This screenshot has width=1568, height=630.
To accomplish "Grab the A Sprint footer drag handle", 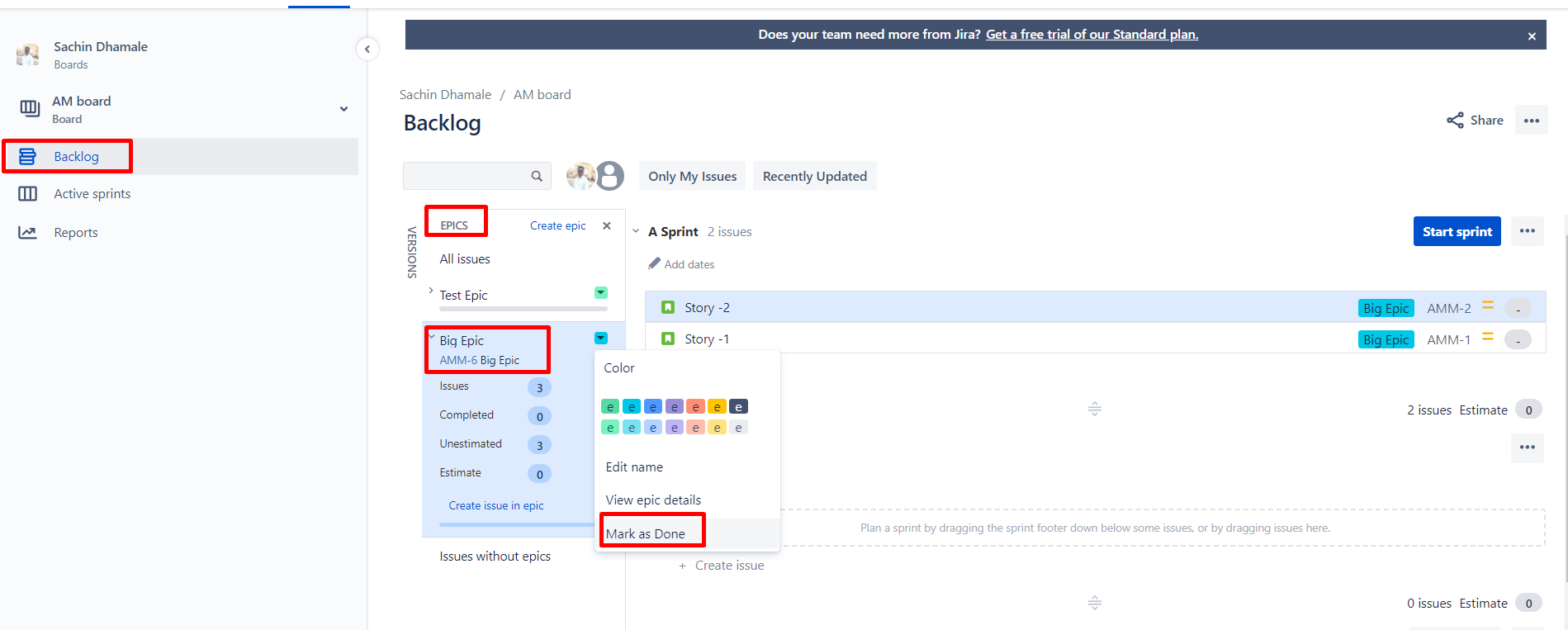I will [1095, 409].
